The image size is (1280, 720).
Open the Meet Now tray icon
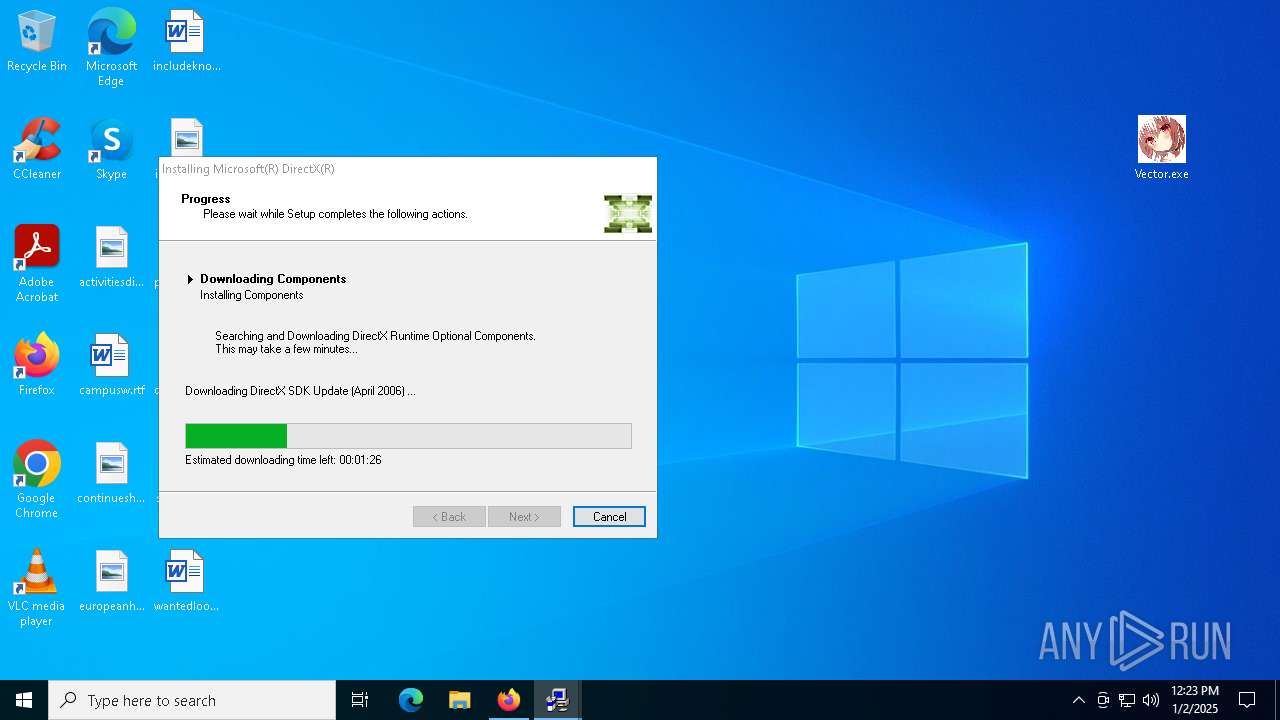coord(1103,700)
